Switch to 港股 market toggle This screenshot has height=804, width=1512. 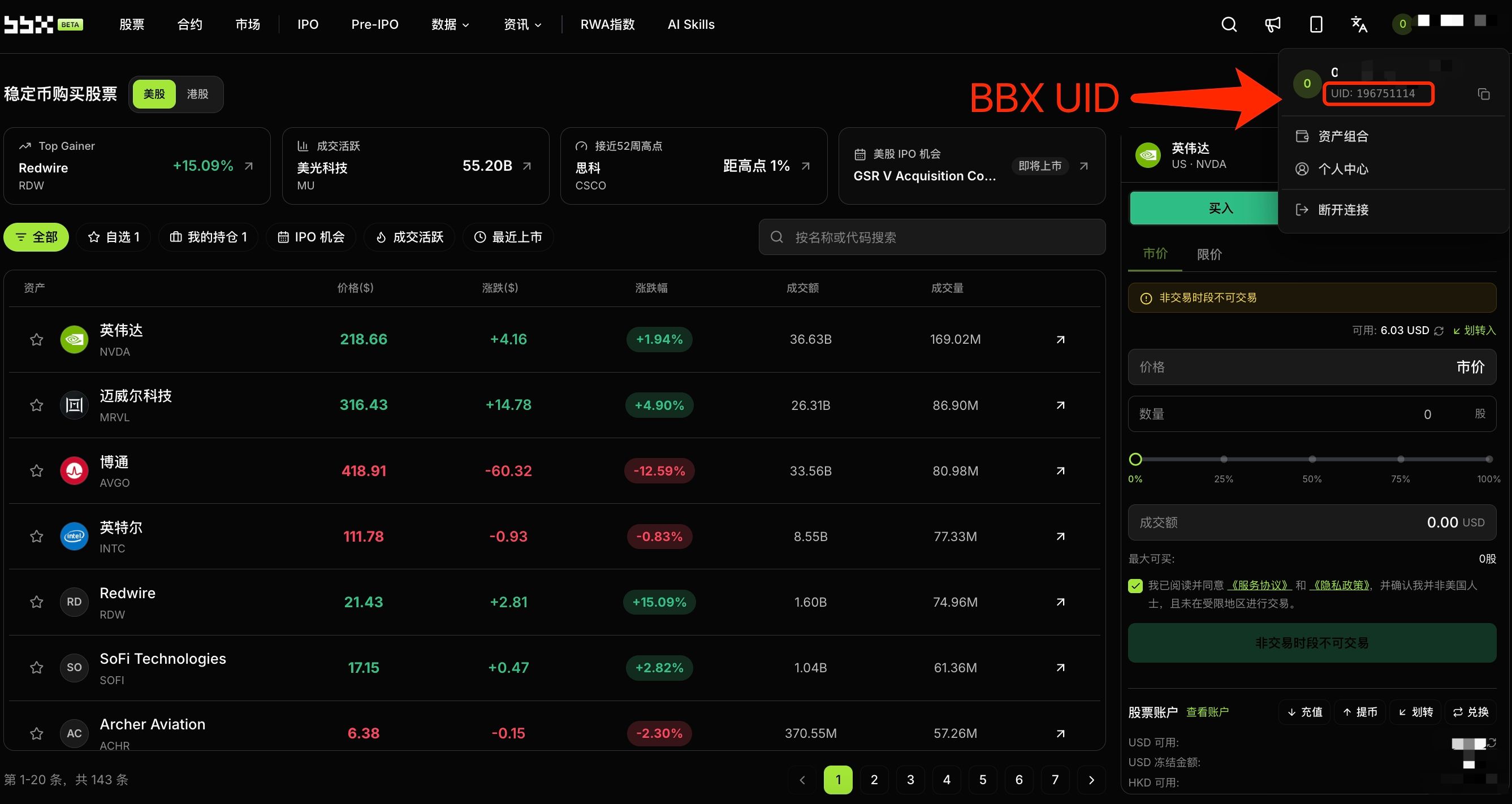pyautogui.click(x=197, y=94)
